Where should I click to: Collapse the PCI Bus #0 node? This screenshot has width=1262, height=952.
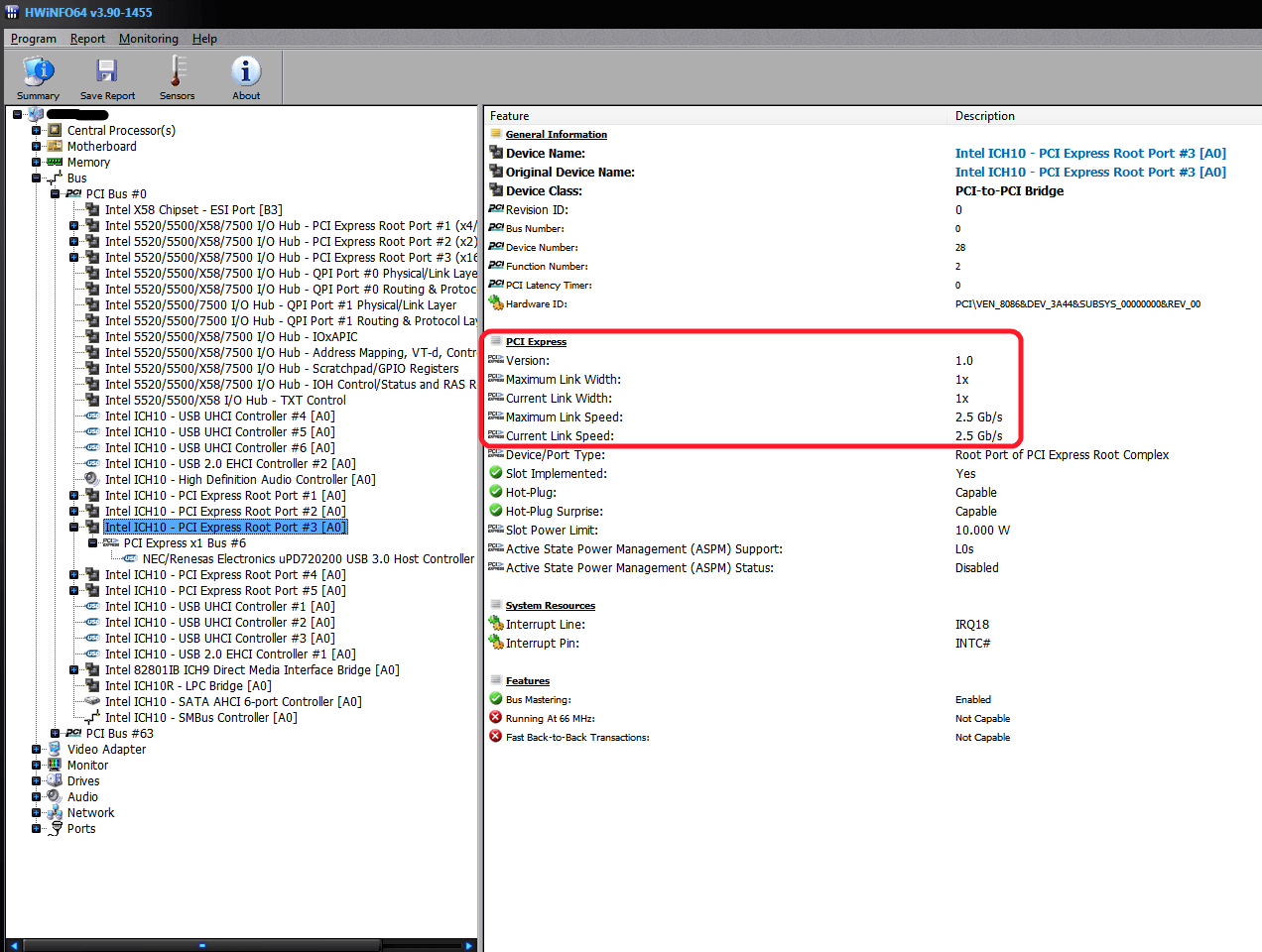pyautogui.click(x=56, y=193)
